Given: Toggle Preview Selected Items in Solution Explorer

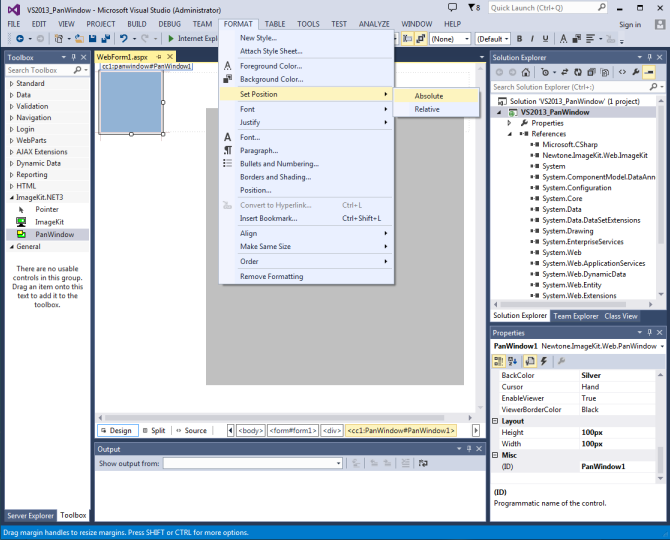Looking at the screenshot, I should (x=649, y=72).
